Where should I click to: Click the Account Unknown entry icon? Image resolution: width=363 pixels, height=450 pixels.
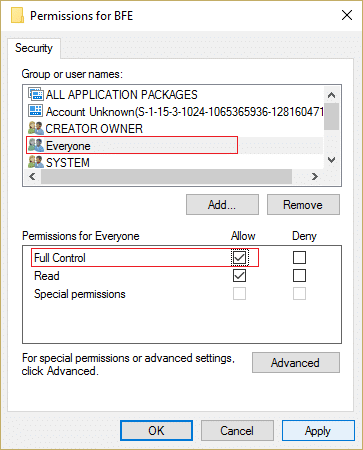(x=36, y=111)
